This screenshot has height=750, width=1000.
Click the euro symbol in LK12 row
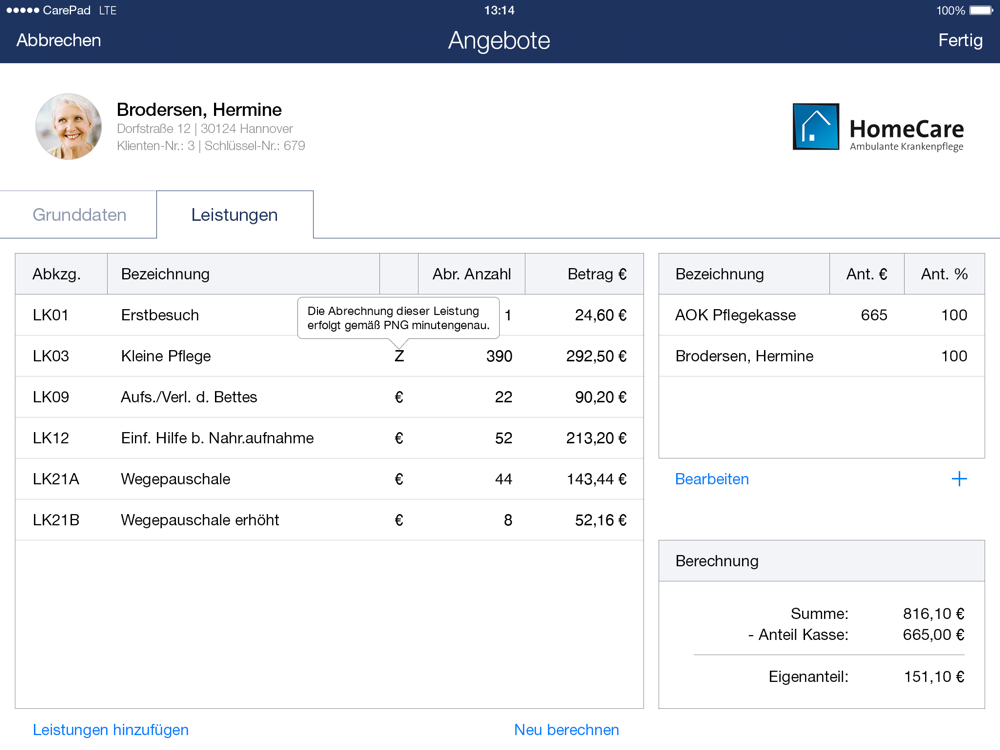click(399, 438)
